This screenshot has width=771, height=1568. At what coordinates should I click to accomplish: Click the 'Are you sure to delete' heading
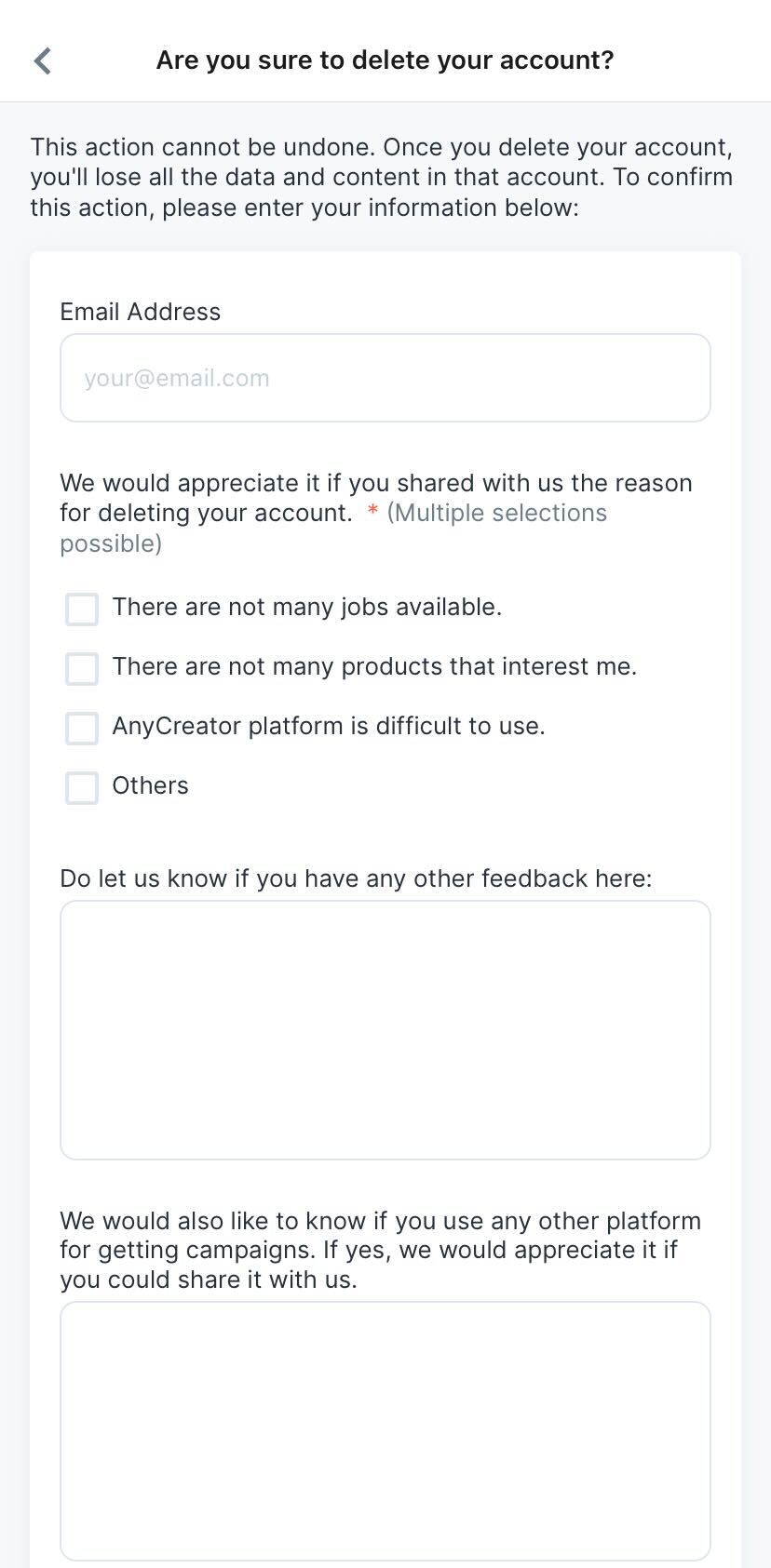click(385, 60)
